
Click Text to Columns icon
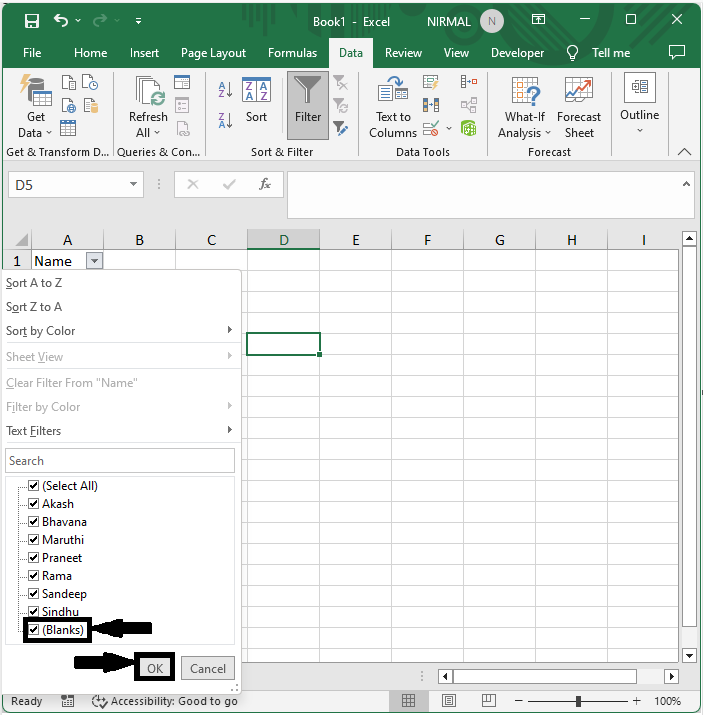click(393, 89)
